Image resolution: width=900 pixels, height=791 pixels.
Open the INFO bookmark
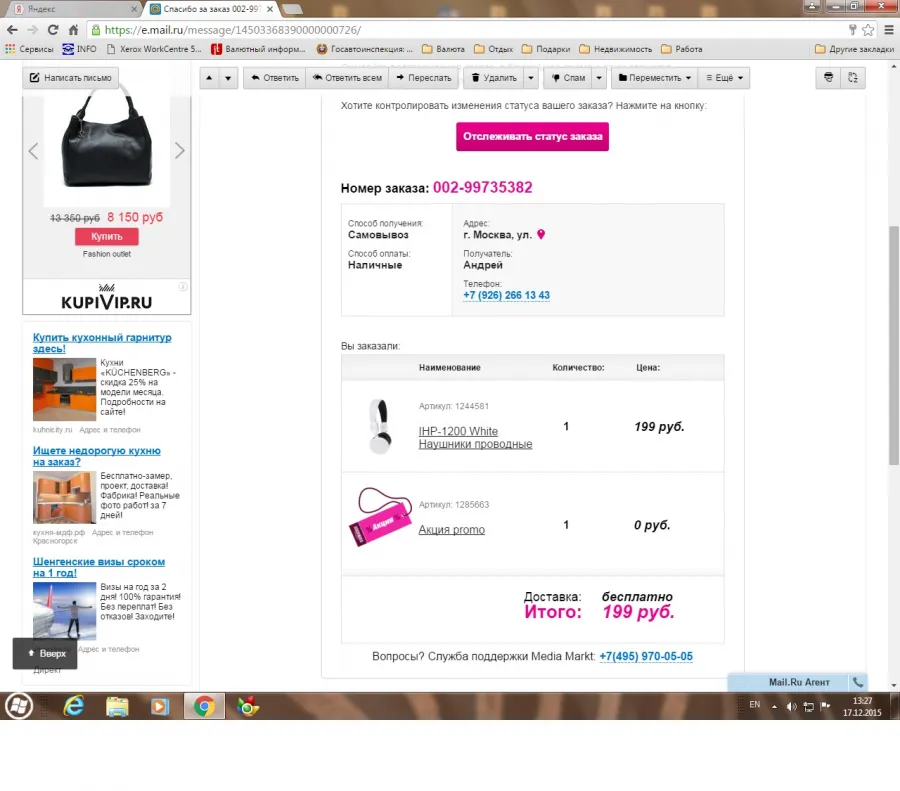click(79, 49)
